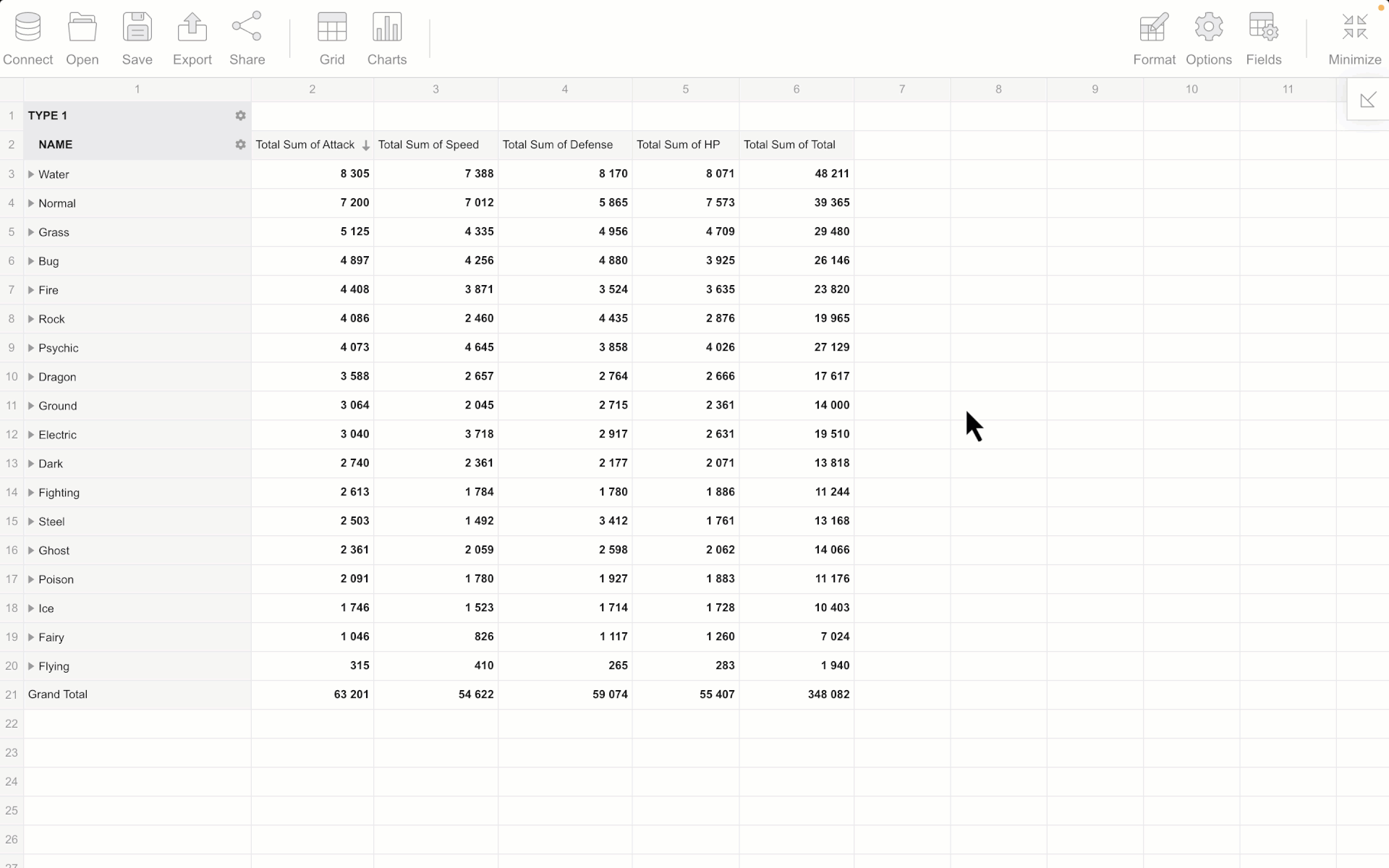Sort by Total Sum of Defense header

(x=565, y=145)
